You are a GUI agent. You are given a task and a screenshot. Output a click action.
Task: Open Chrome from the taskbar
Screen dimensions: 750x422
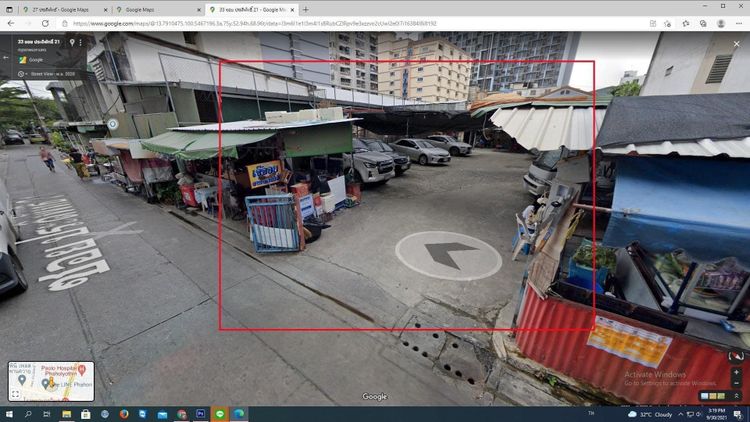click(x=181, y=414)
